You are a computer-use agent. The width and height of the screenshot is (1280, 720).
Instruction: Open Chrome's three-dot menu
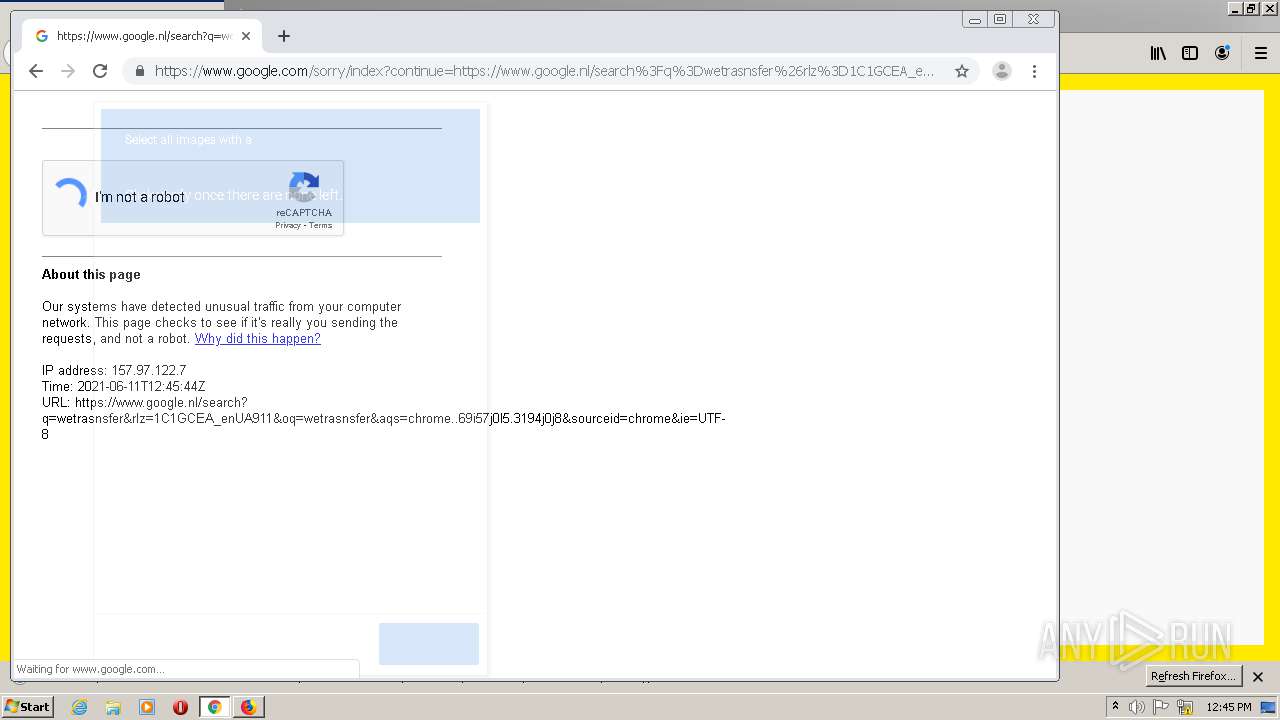click(x=1034, y=71)
